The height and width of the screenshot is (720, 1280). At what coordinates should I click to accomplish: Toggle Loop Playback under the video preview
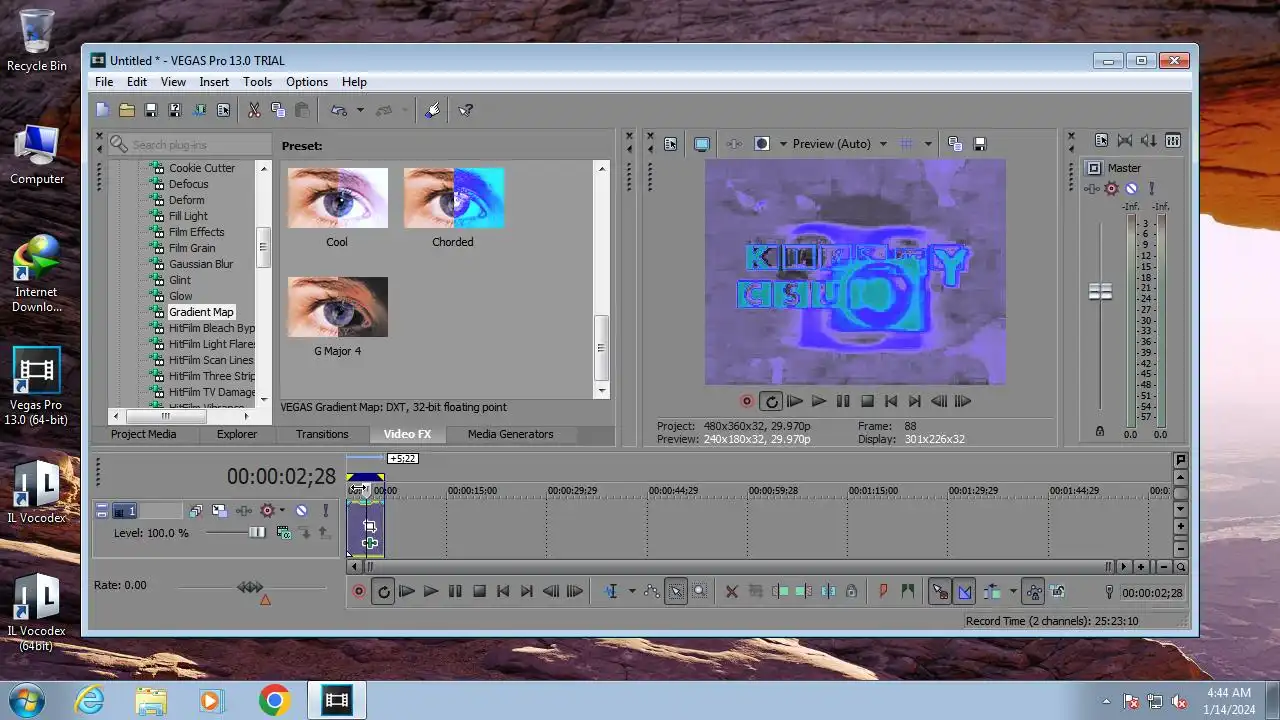point(771,401)
